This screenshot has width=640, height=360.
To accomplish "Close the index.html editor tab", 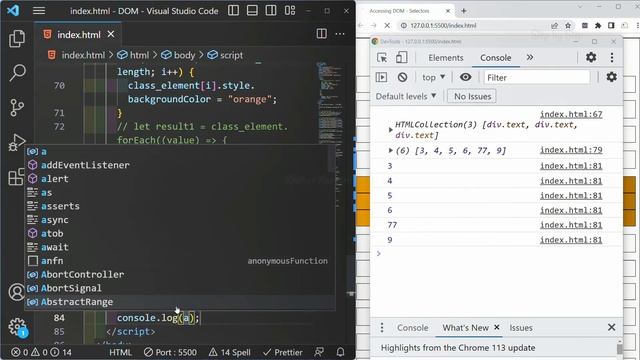I will (111, 35).
